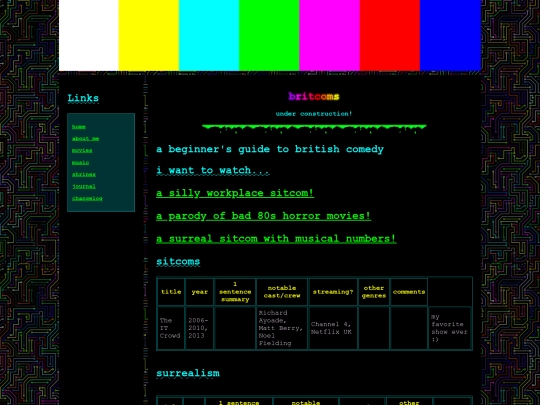
Task: Click the 'Richard Ayoade, Matt Berry' cast cell
Action: click(282, 328)
